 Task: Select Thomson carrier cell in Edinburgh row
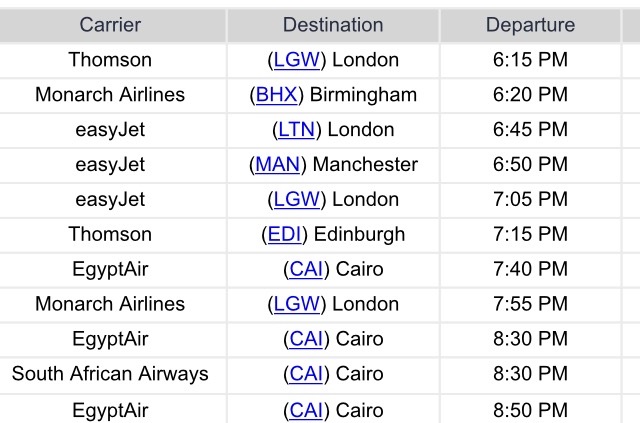coord(110,234)
